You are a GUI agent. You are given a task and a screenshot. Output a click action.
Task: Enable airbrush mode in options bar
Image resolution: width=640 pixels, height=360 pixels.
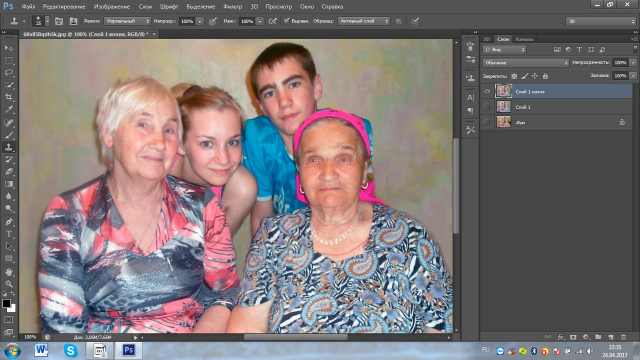(273, 21)
